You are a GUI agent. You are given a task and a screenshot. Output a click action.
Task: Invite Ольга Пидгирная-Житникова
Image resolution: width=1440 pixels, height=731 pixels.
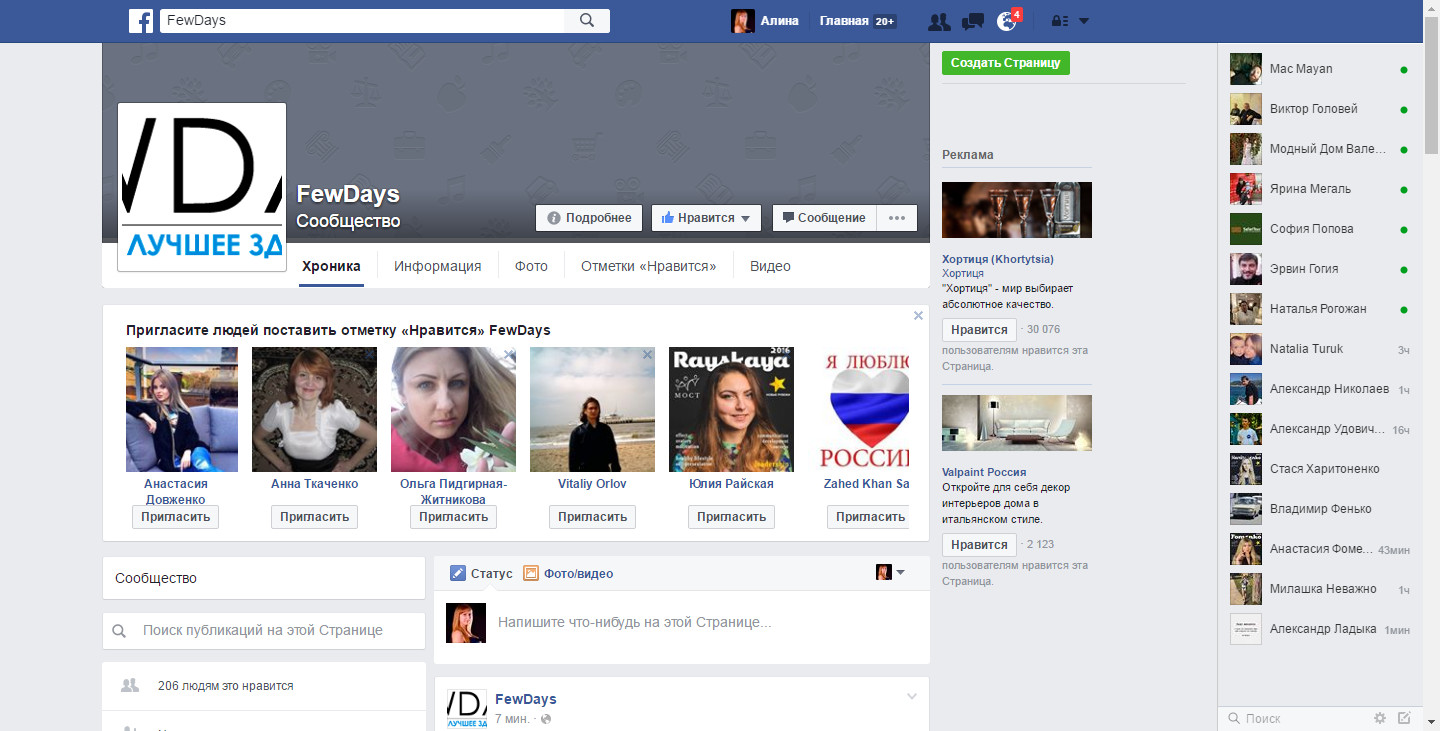pyautogui.click(x=453, y=517)
